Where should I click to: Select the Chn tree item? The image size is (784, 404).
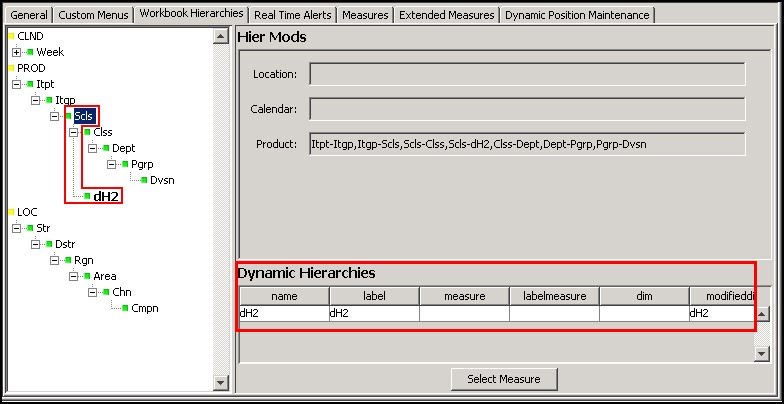(x=122, y=292)
